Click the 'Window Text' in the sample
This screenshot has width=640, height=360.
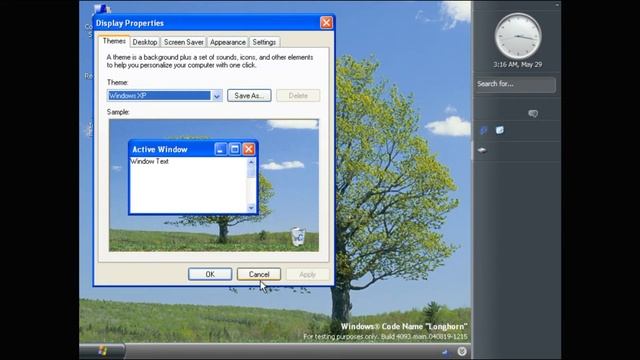149,161
